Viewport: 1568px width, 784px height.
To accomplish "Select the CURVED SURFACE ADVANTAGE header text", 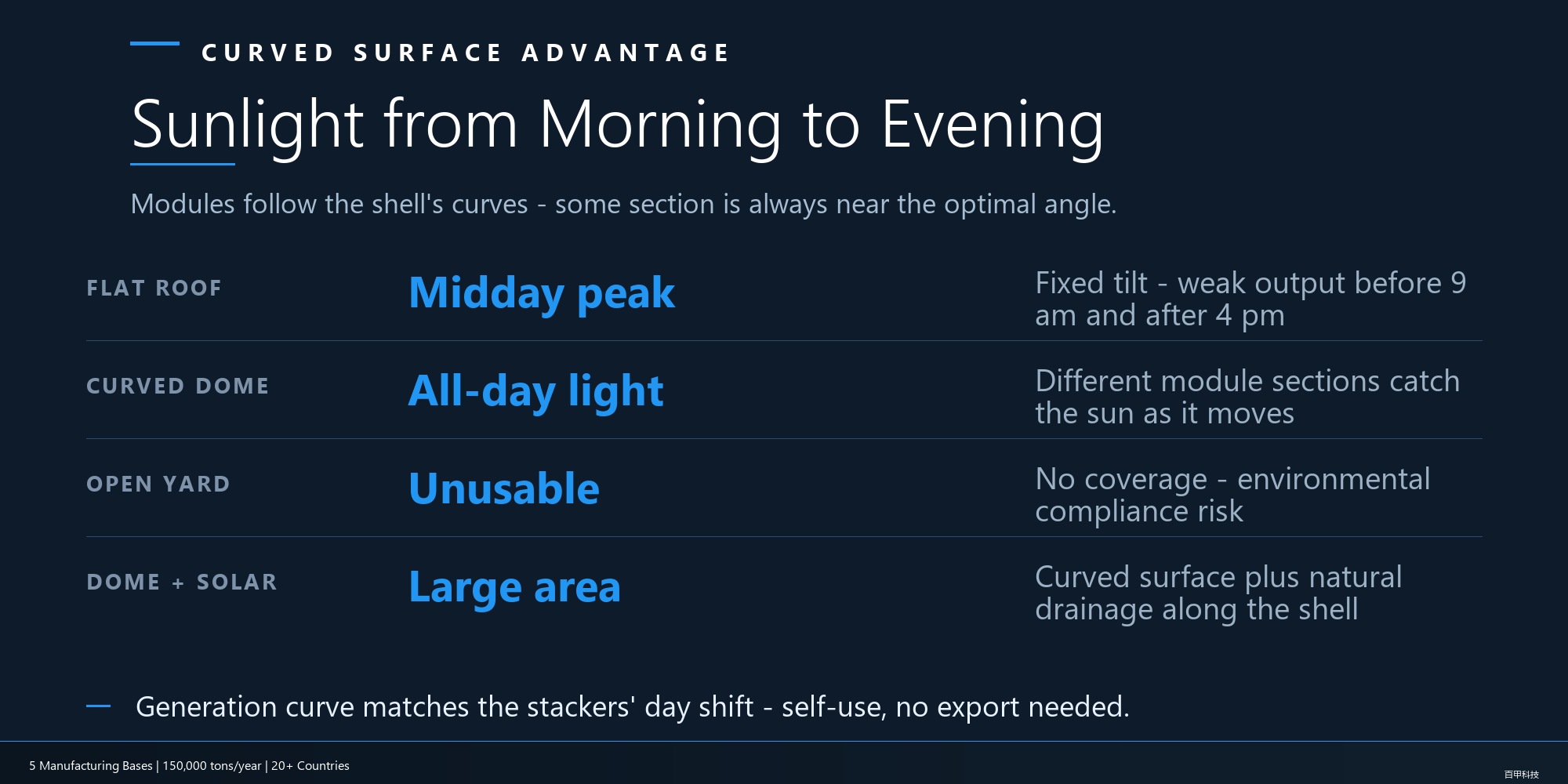I will tap(466, 53).
